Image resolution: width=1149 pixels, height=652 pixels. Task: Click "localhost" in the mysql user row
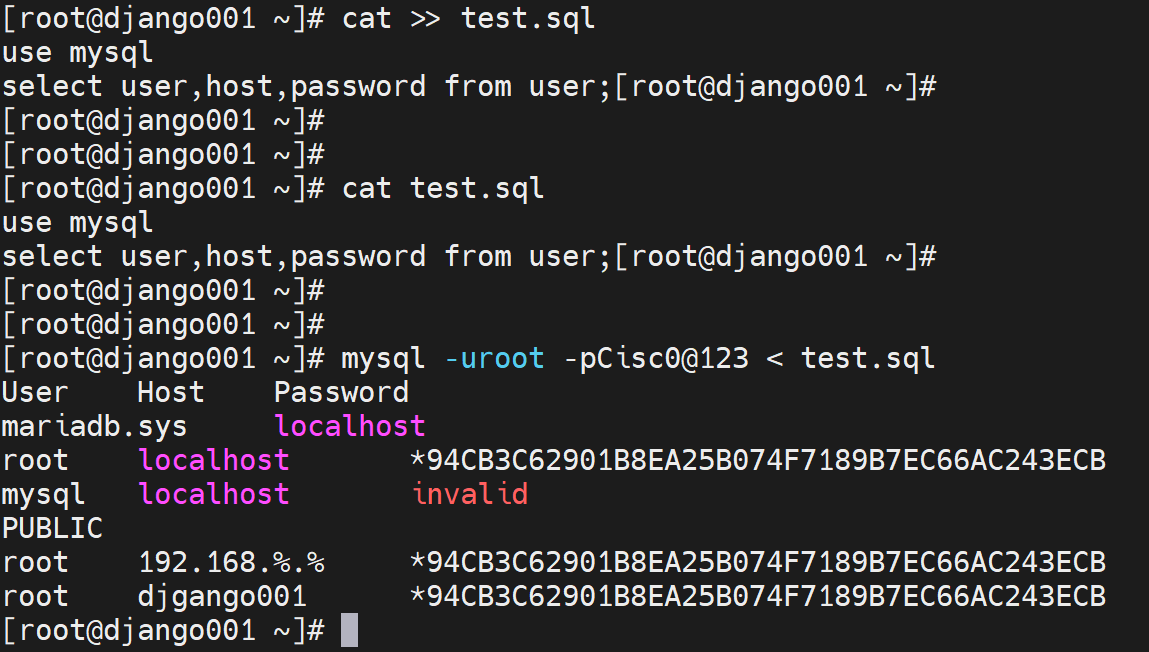[214, 494]
